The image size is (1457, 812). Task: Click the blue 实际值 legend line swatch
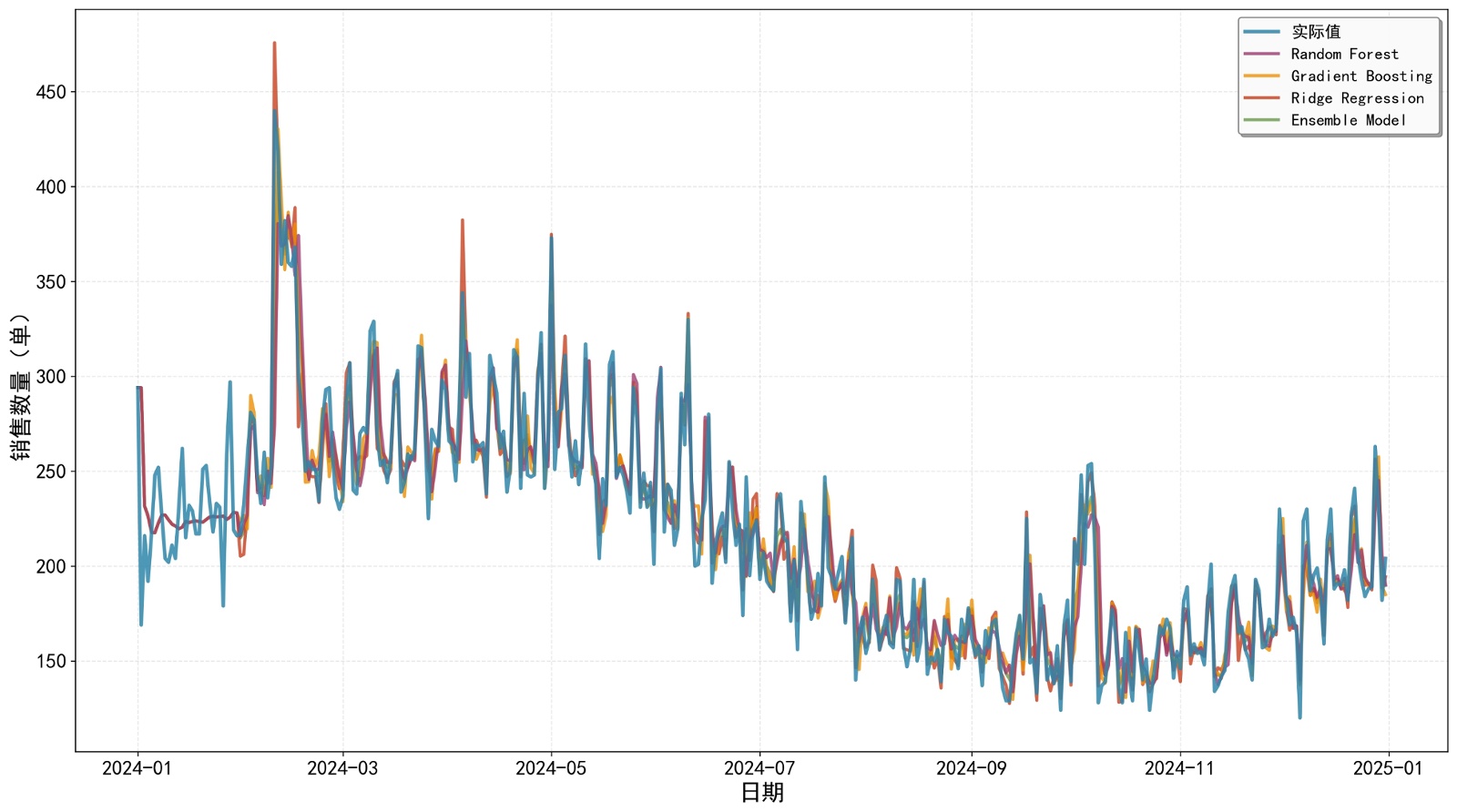point(1262,32)
